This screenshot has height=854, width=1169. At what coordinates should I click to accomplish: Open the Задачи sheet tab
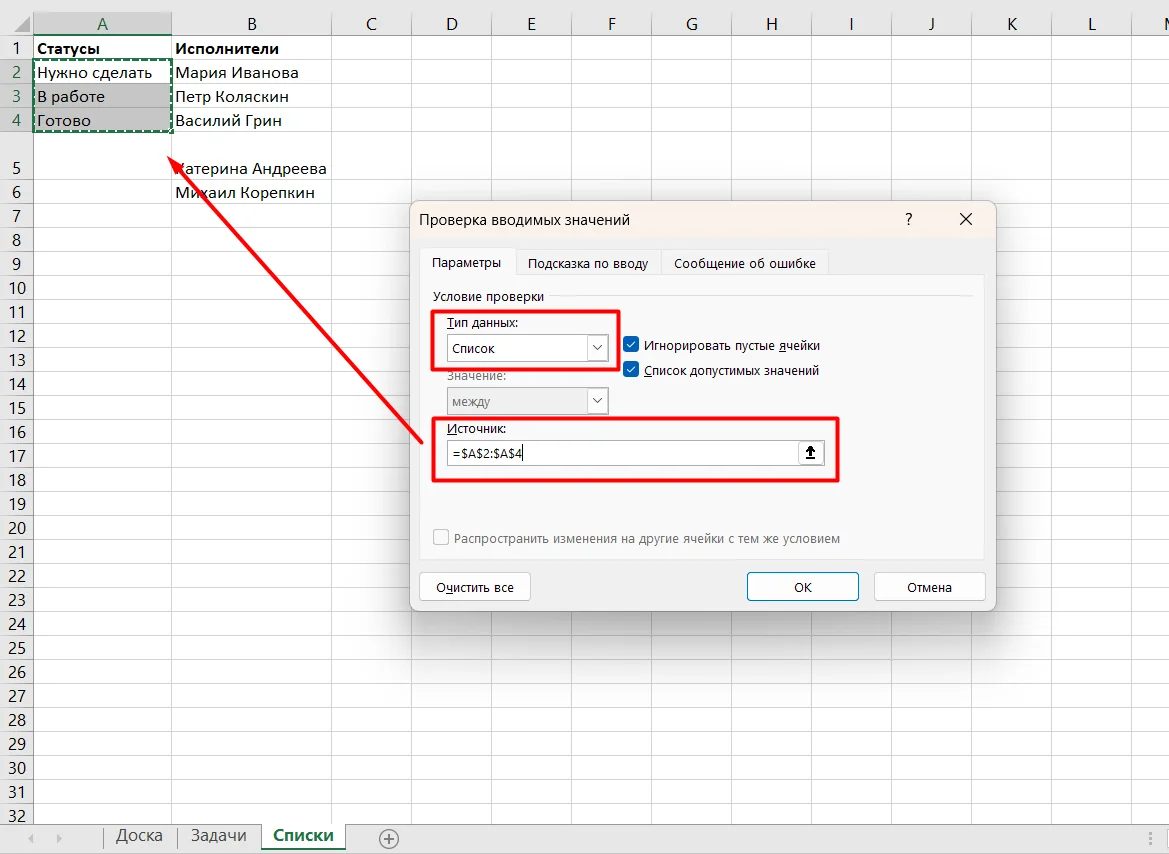pyautogui.click(x=218, y=835)
